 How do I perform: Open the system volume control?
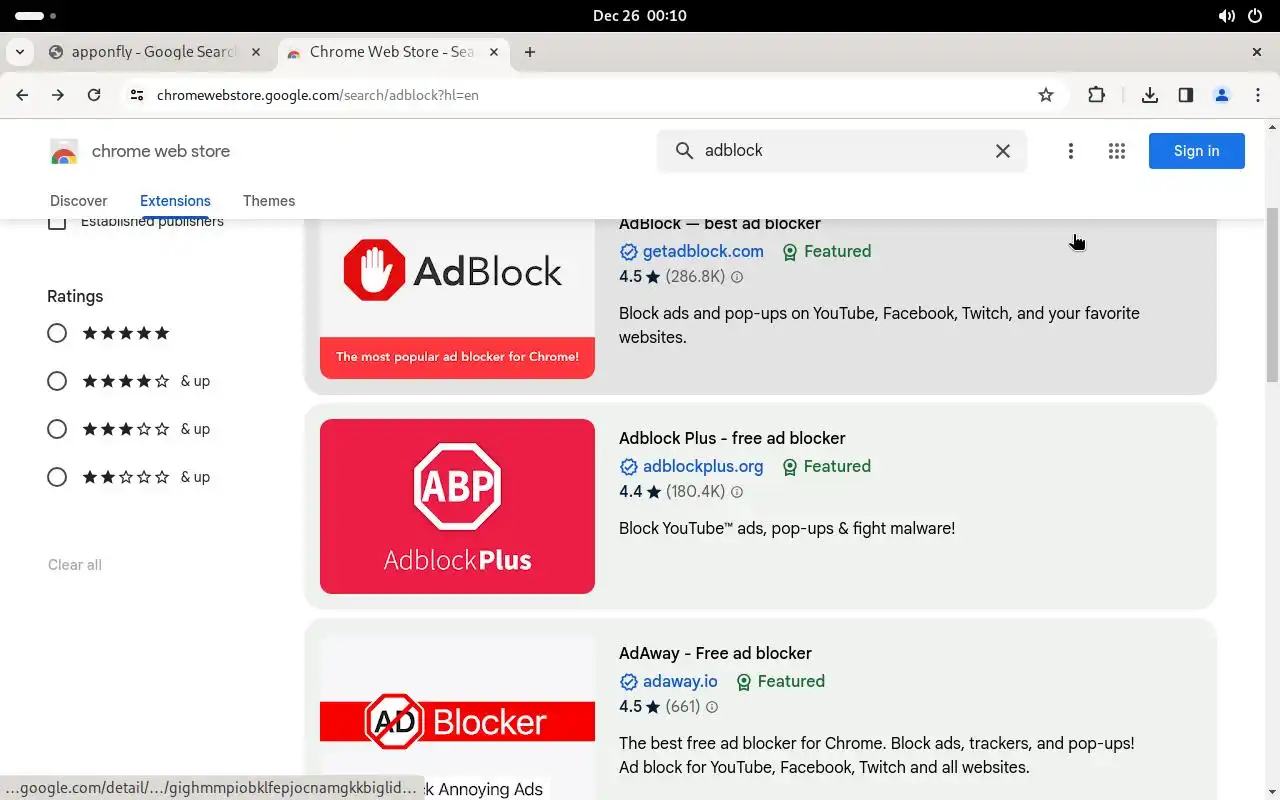tap(1226, 16)
